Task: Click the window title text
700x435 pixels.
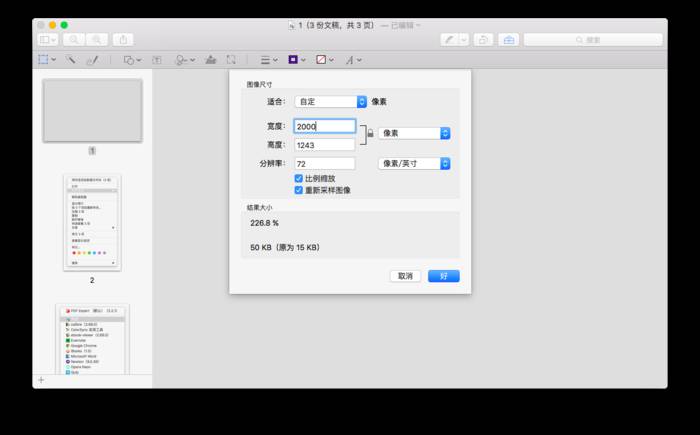Action: click(336, 25)
